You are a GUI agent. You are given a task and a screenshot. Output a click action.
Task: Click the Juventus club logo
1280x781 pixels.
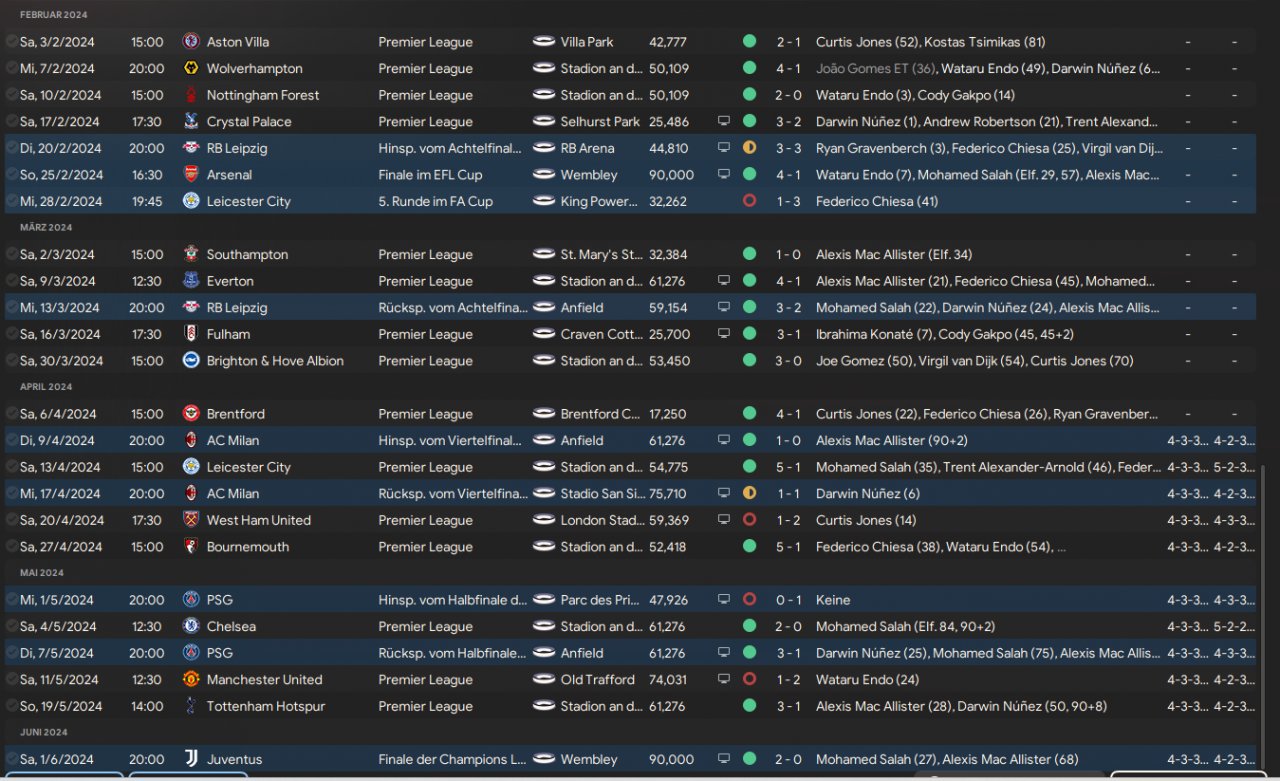tap(191, 759)
